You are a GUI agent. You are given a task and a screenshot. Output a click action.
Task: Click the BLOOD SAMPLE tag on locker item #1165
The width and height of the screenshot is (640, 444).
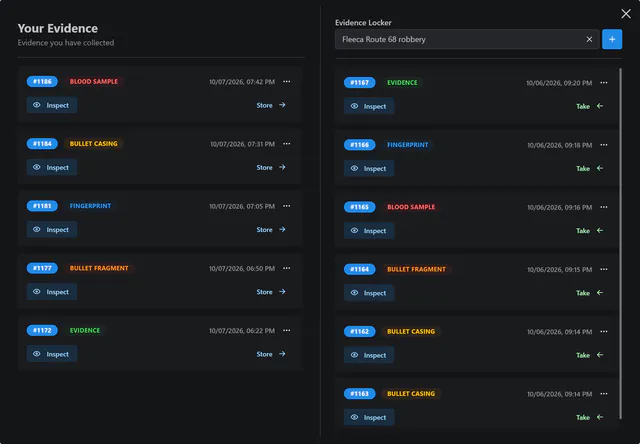pos(411,207)
